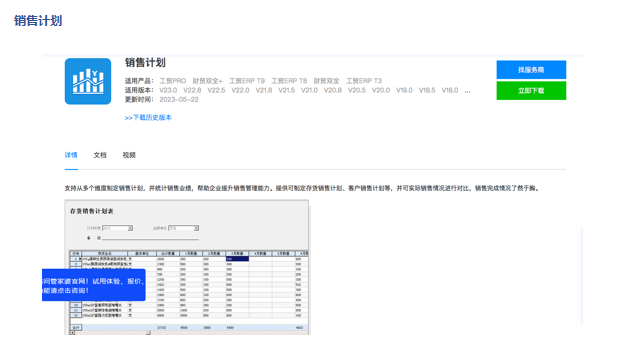Viewport: 640px width, 360px height.
Task: Select the 财贸双全+ product tag
Action: (207, 81)
